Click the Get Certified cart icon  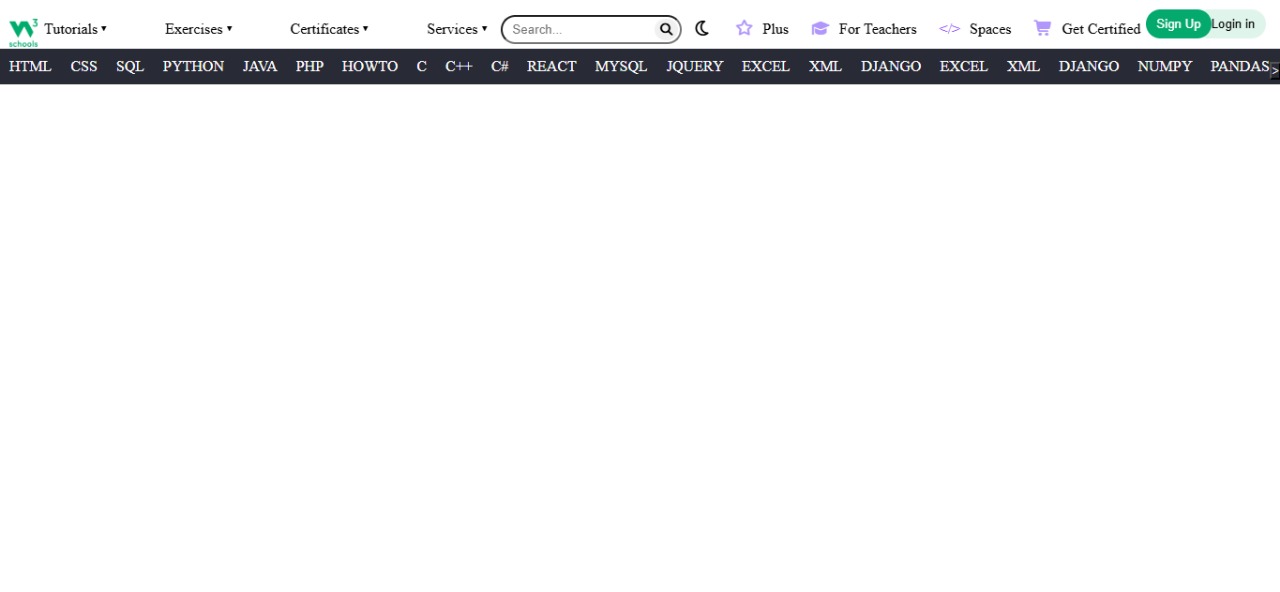click(1042, 29)
